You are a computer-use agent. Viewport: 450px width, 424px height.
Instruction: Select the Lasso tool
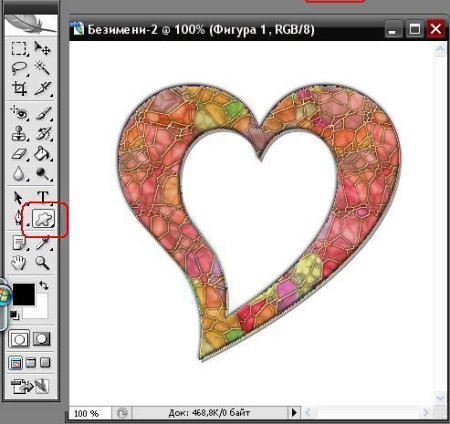[19, 68]
